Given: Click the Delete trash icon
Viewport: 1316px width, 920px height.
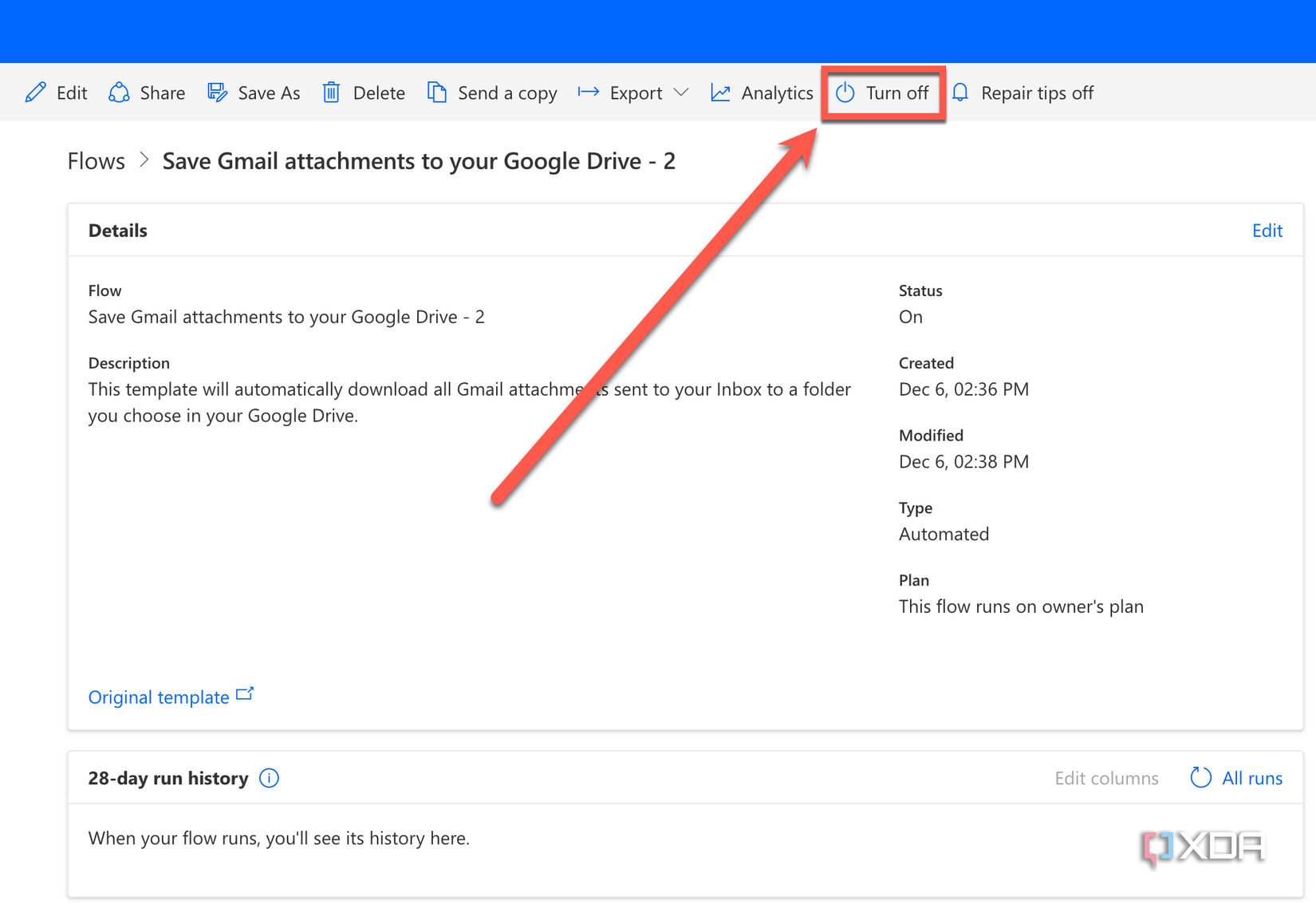Looking at the screenshot, I should [331, 93].
